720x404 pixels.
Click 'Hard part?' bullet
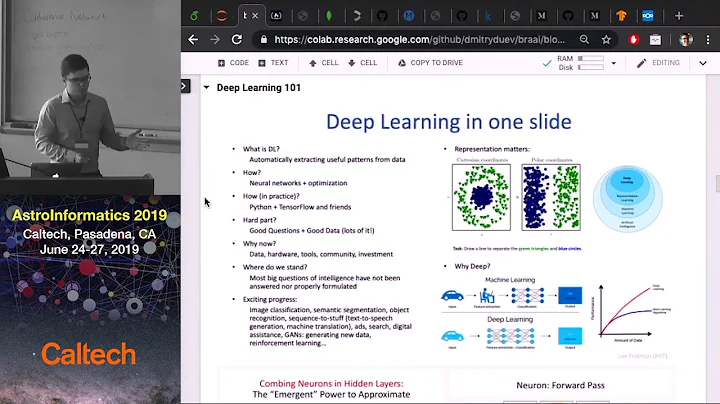(x=259, y=220)
